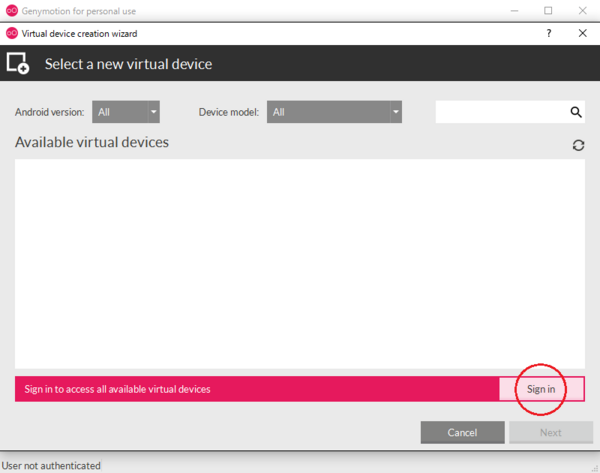
Task: Maximize the Genymotion main window
Action: click(548, 10)
